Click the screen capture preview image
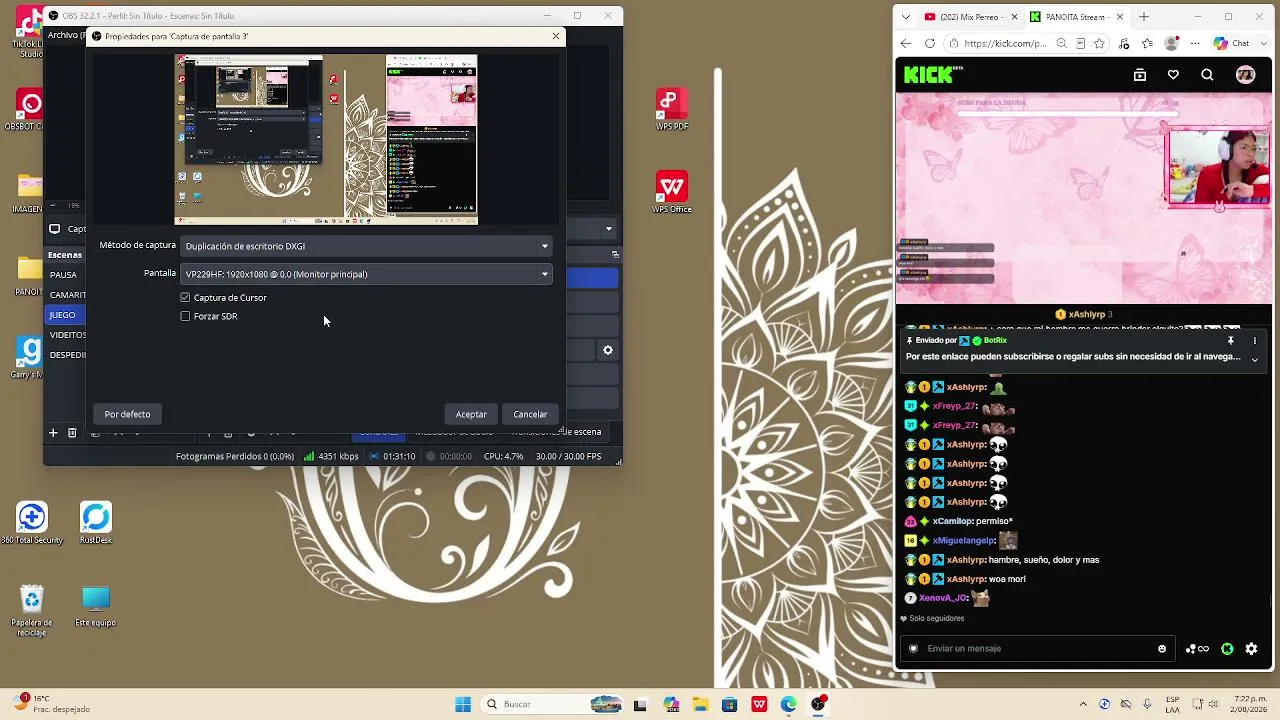 click(x=326, y=140)
